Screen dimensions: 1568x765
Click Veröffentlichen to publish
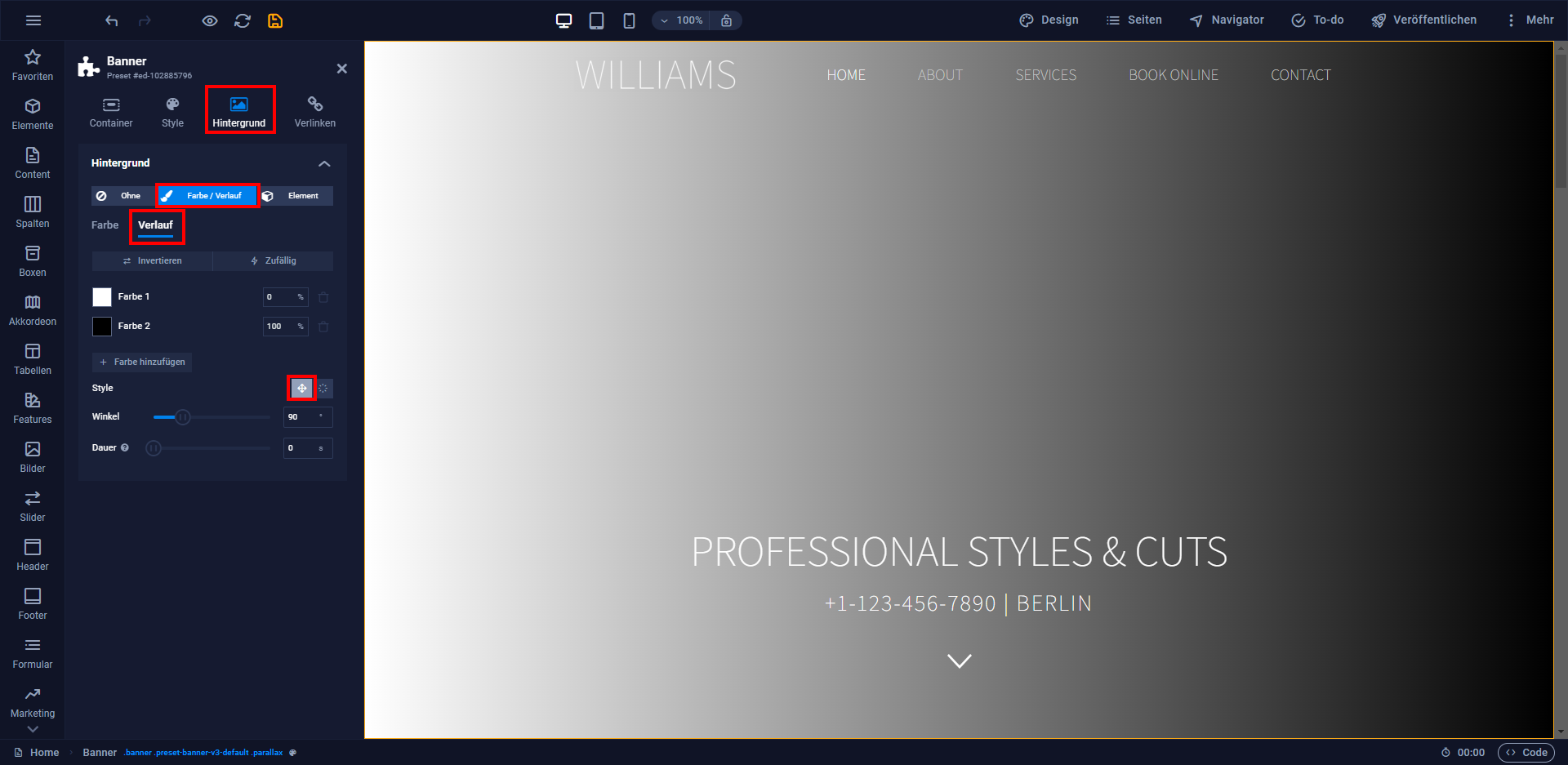click(x=1423, y=20)
